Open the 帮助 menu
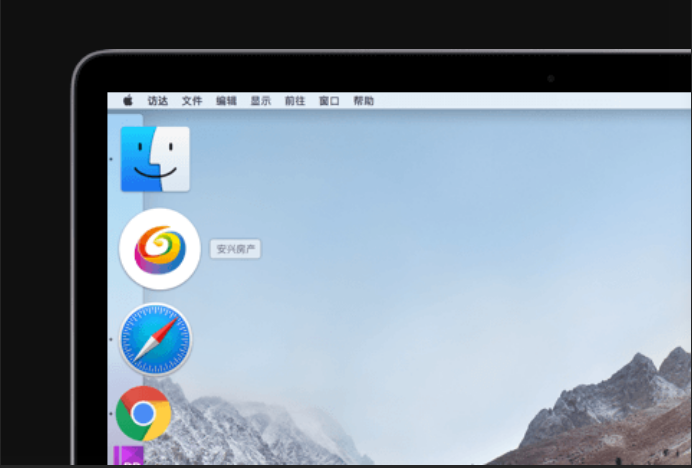 (x=364, y=101)
